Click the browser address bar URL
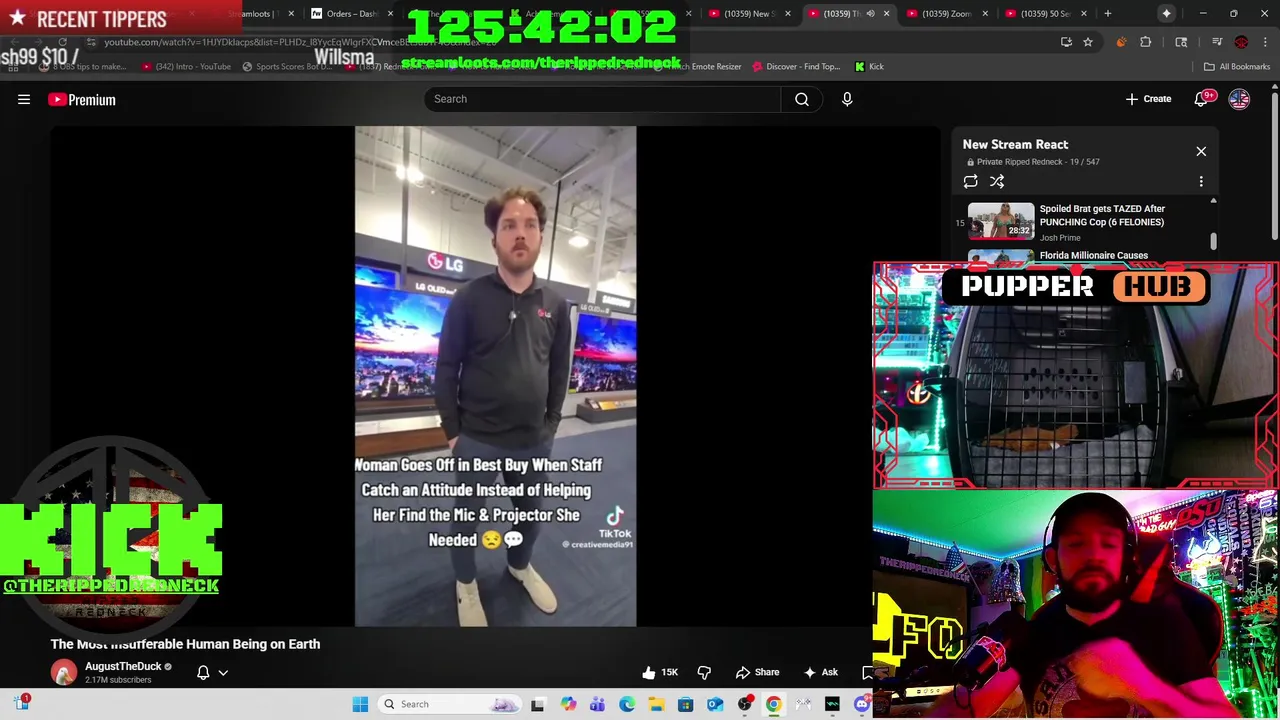 (x=300, y=42)
